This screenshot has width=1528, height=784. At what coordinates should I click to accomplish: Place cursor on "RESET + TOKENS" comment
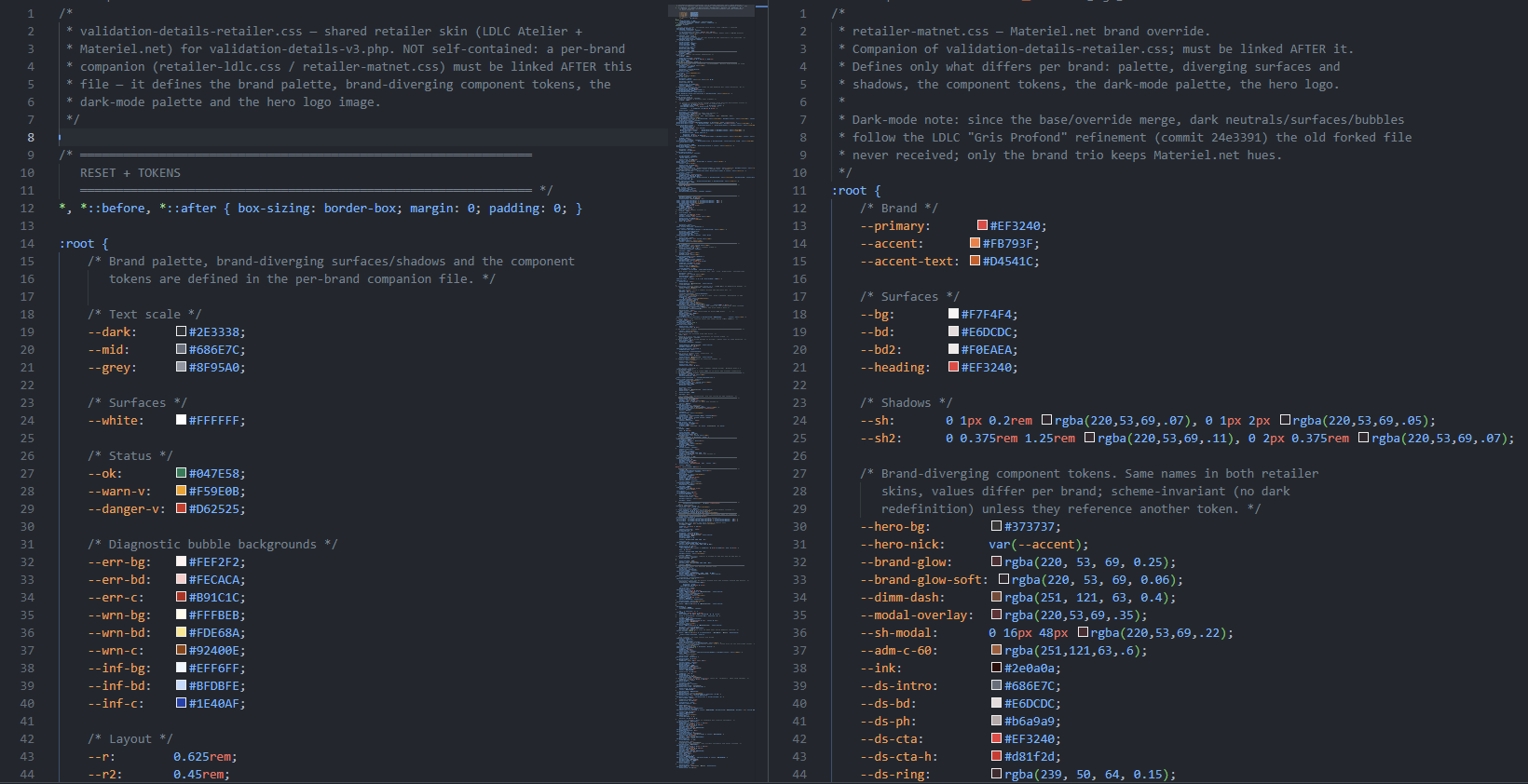pos(130,172)
